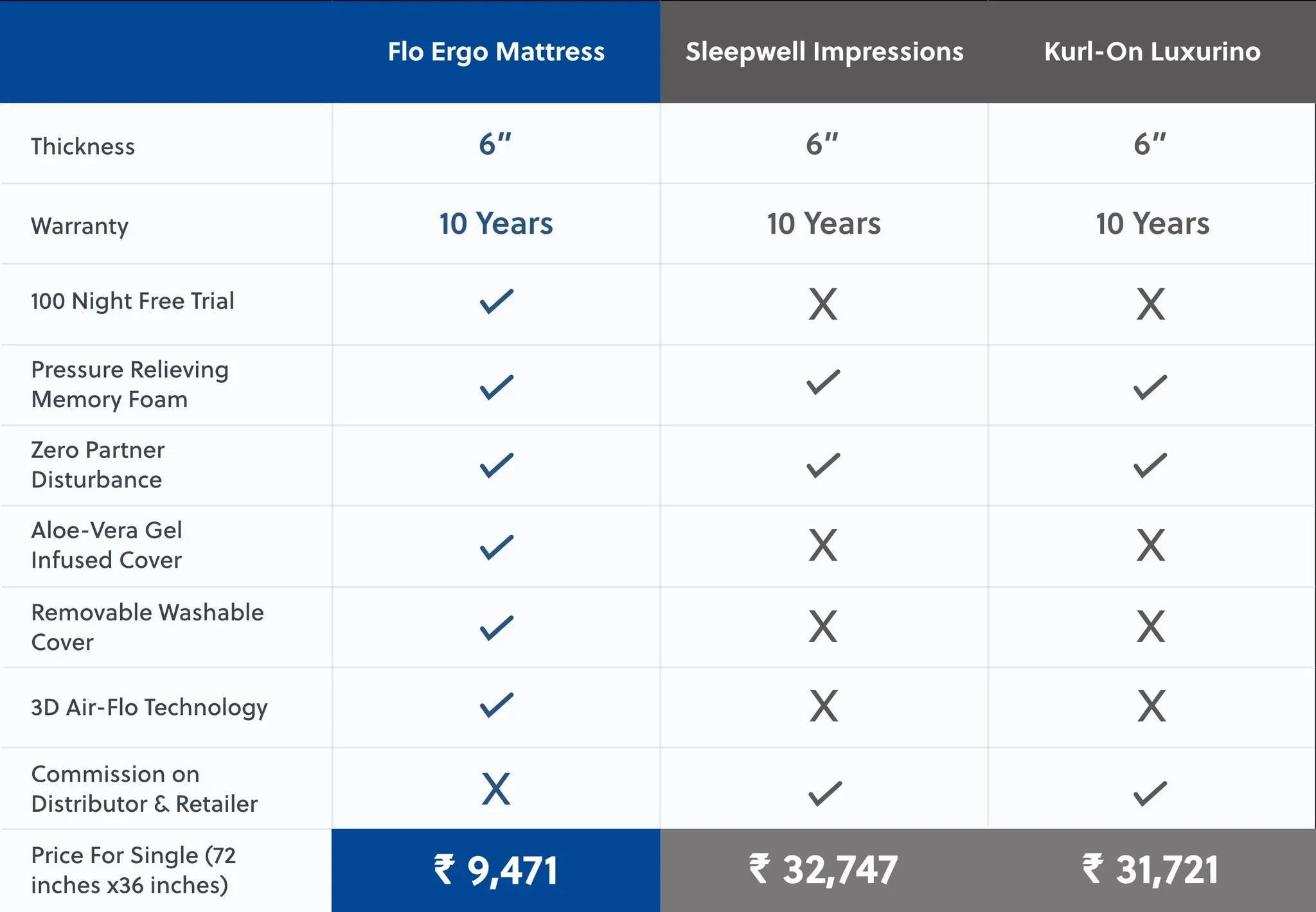
Task: Click the ₹ 31,721 Kurl-On price
Action: coord(1150,870)
